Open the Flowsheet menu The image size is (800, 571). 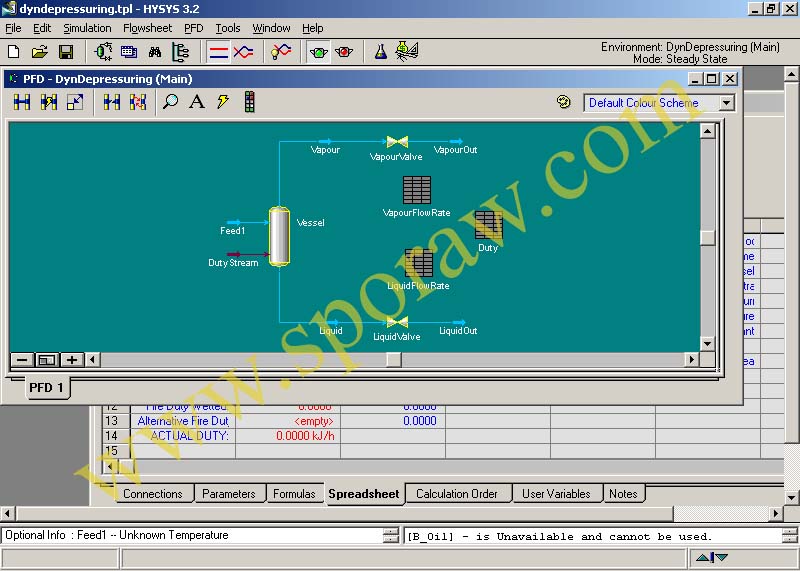(147, 28)
